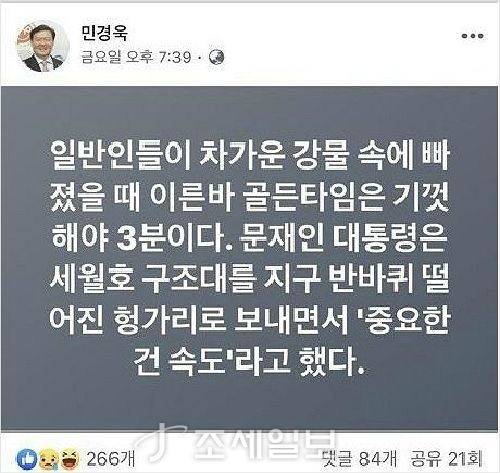Screen dimensions: 500x473
Task: Open the post timestamp 금요일 오후 7:39
Action: [136, 57]
